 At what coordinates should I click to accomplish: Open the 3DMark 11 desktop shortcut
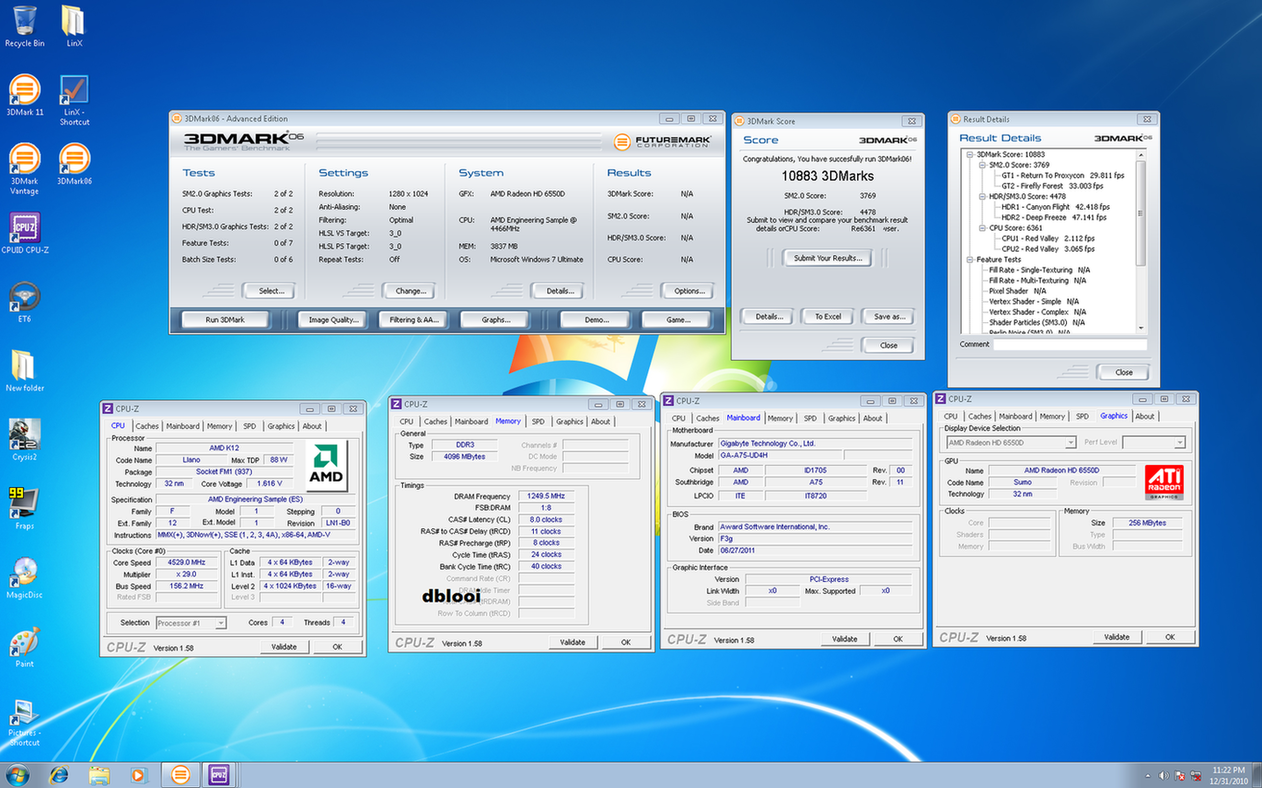point(24,91)
